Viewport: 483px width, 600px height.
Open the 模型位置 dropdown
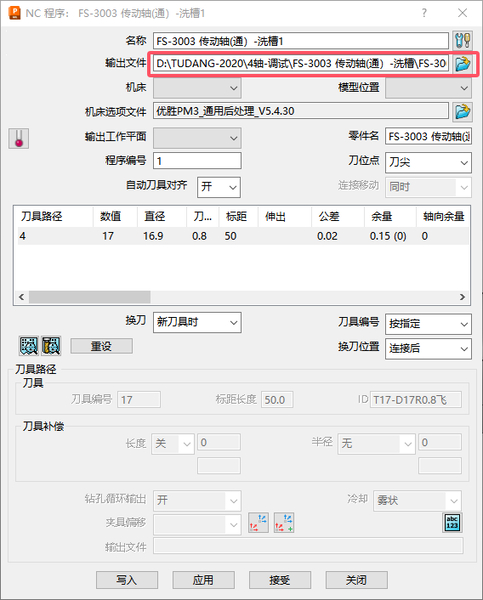click(428, 88)
